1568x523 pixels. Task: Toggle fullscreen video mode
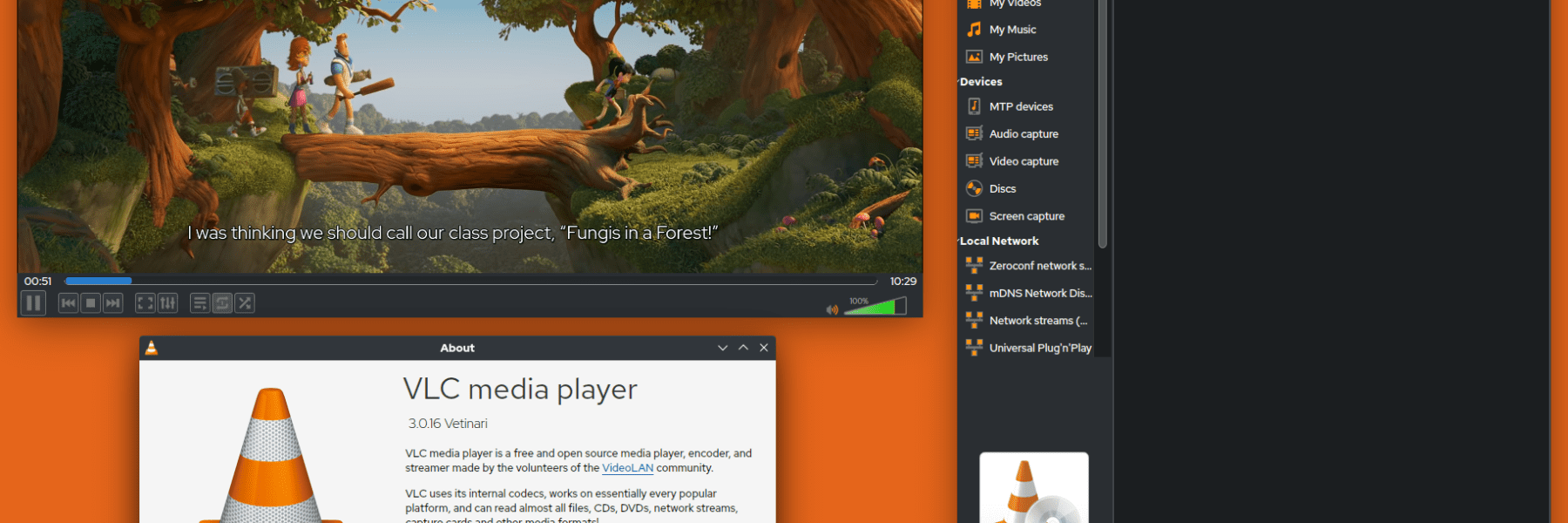(x=145, y=303)
